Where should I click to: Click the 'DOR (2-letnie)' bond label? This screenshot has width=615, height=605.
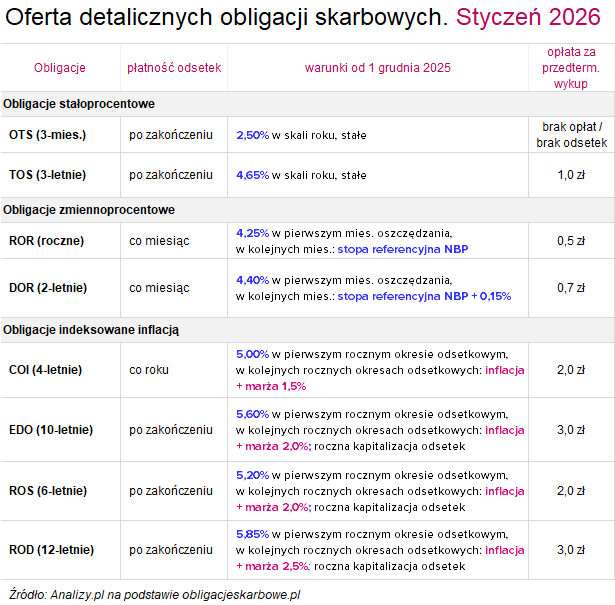48,288
